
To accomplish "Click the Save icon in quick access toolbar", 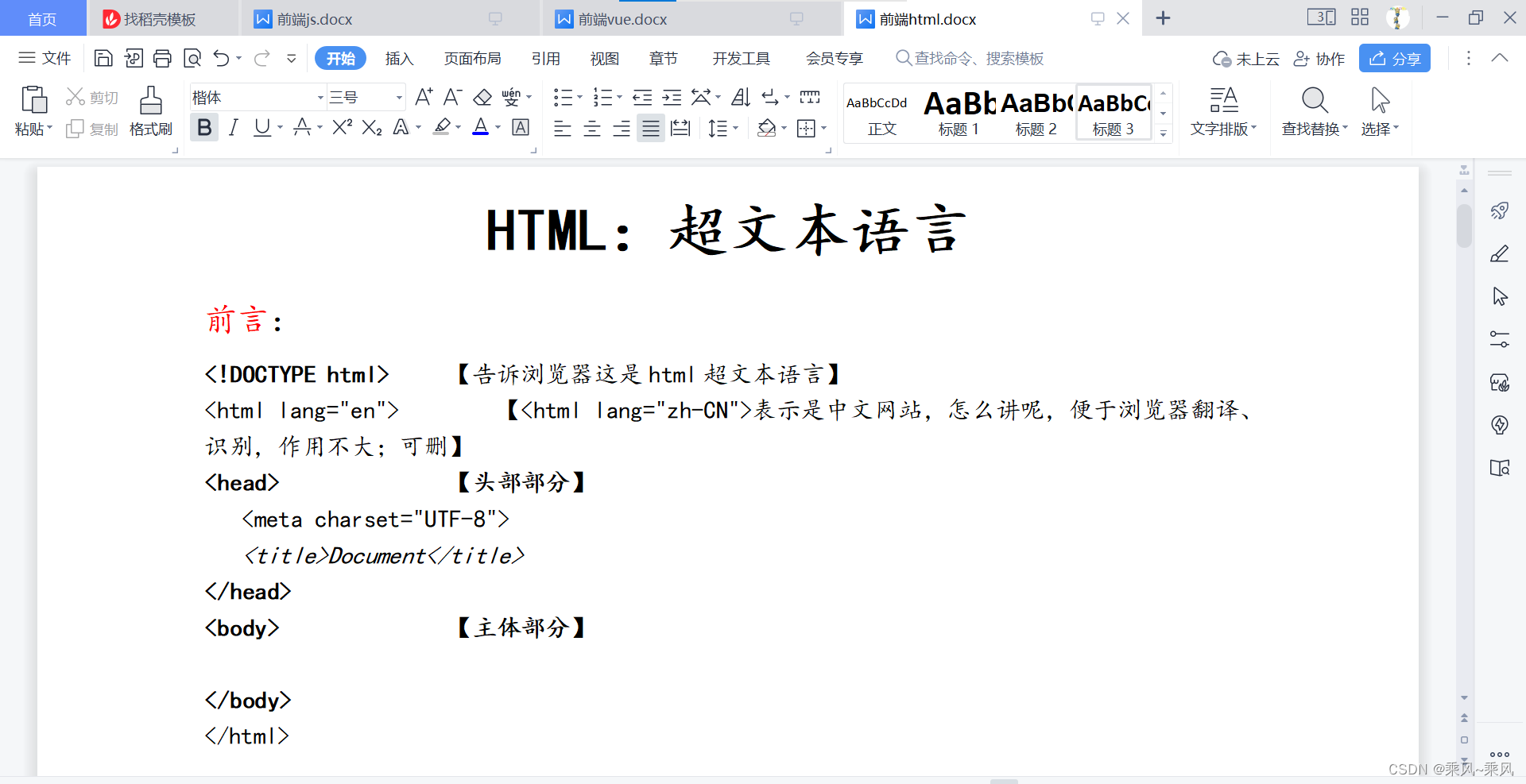I will click(103, 58).
